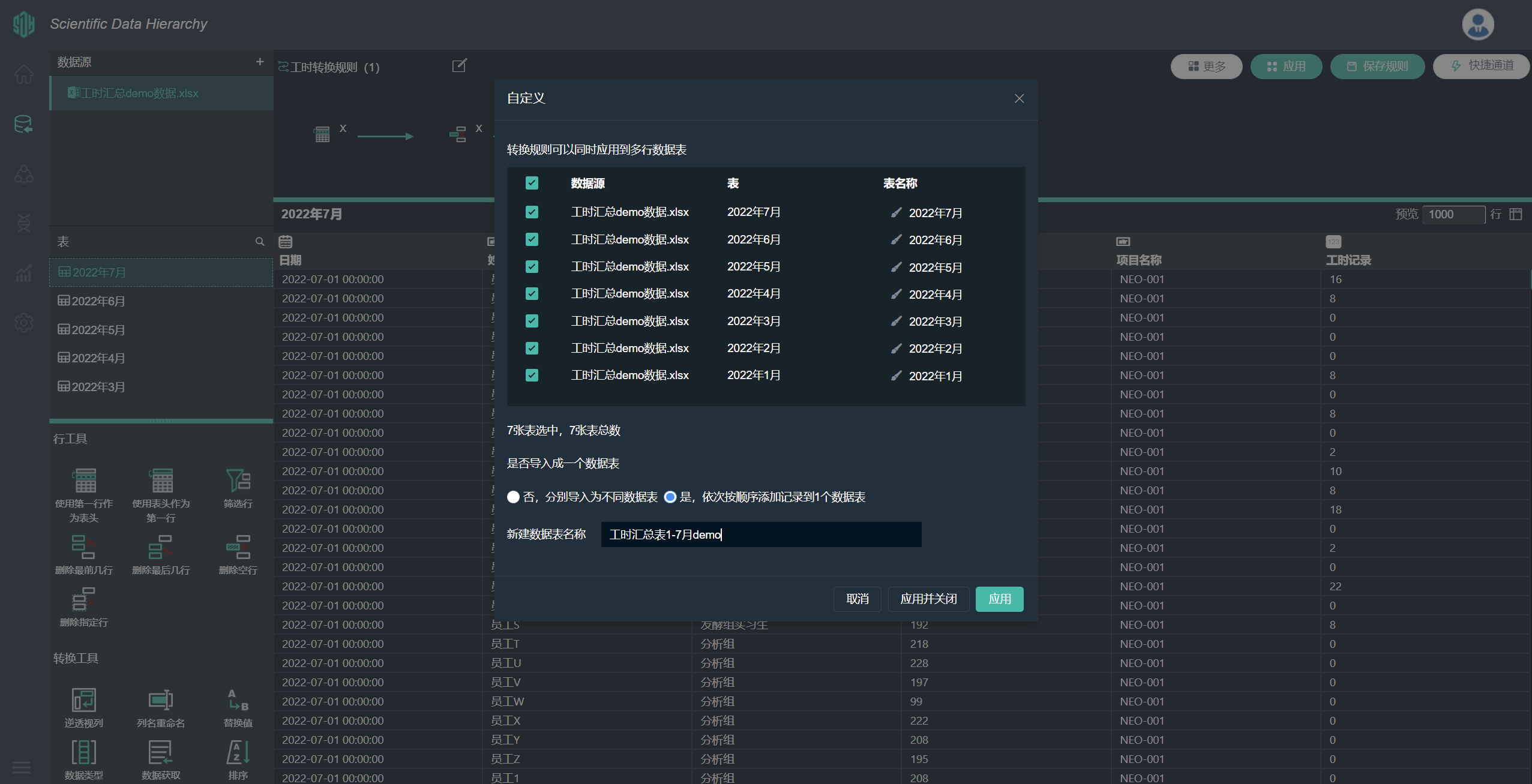Select table 2022年7月 in list

coord(161,272)
